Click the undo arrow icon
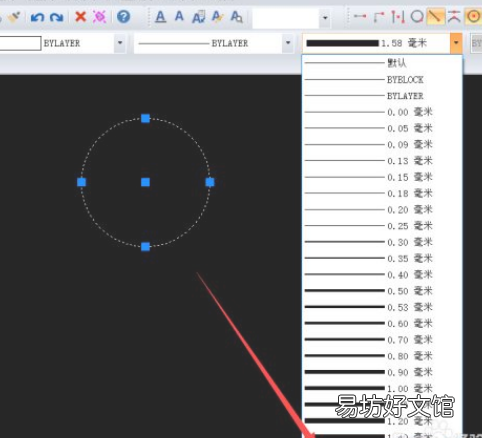 [x=37, y=17]
